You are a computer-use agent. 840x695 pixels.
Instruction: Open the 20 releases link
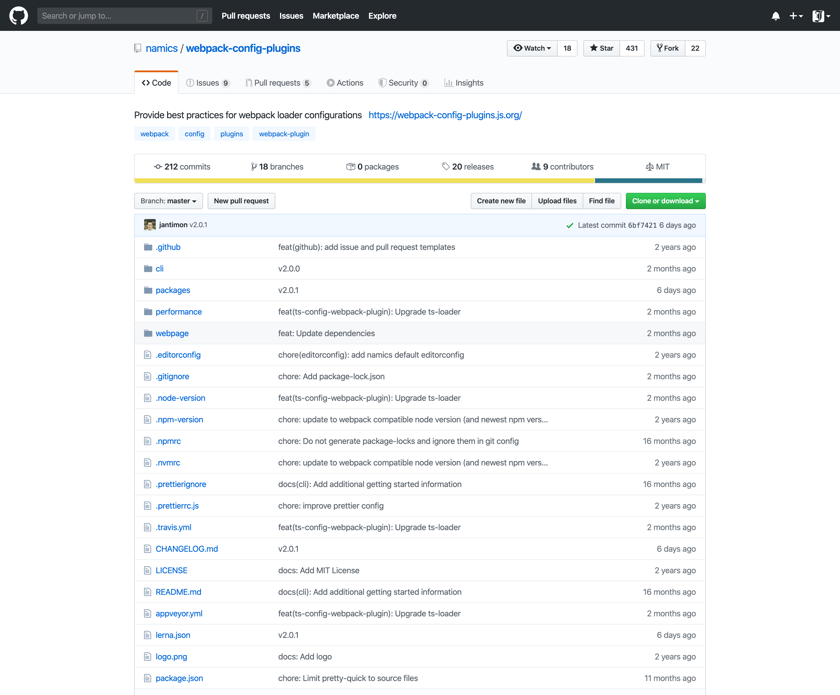[468, 167]
